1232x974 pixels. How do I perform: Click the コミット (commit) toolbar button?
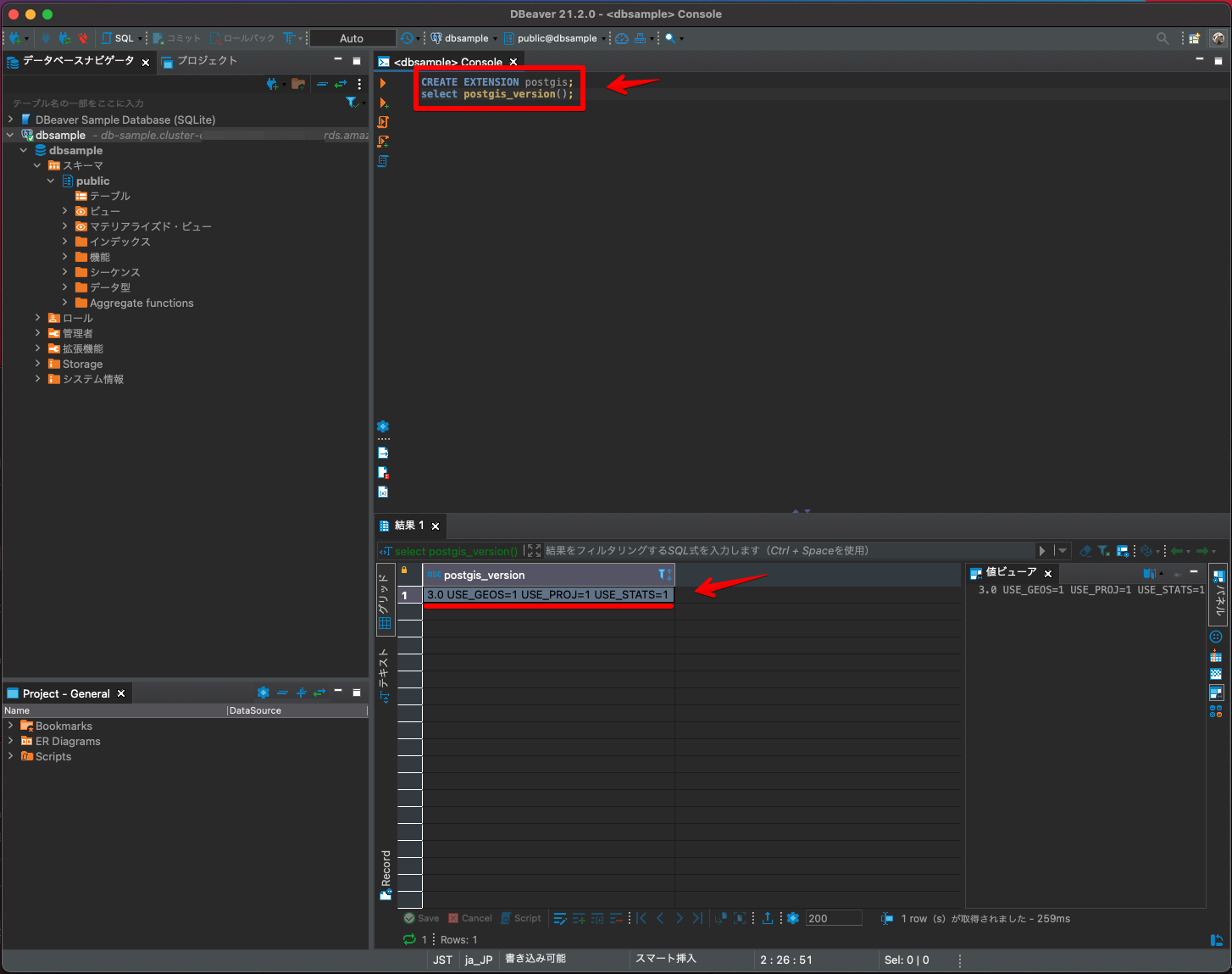point(177,38)
